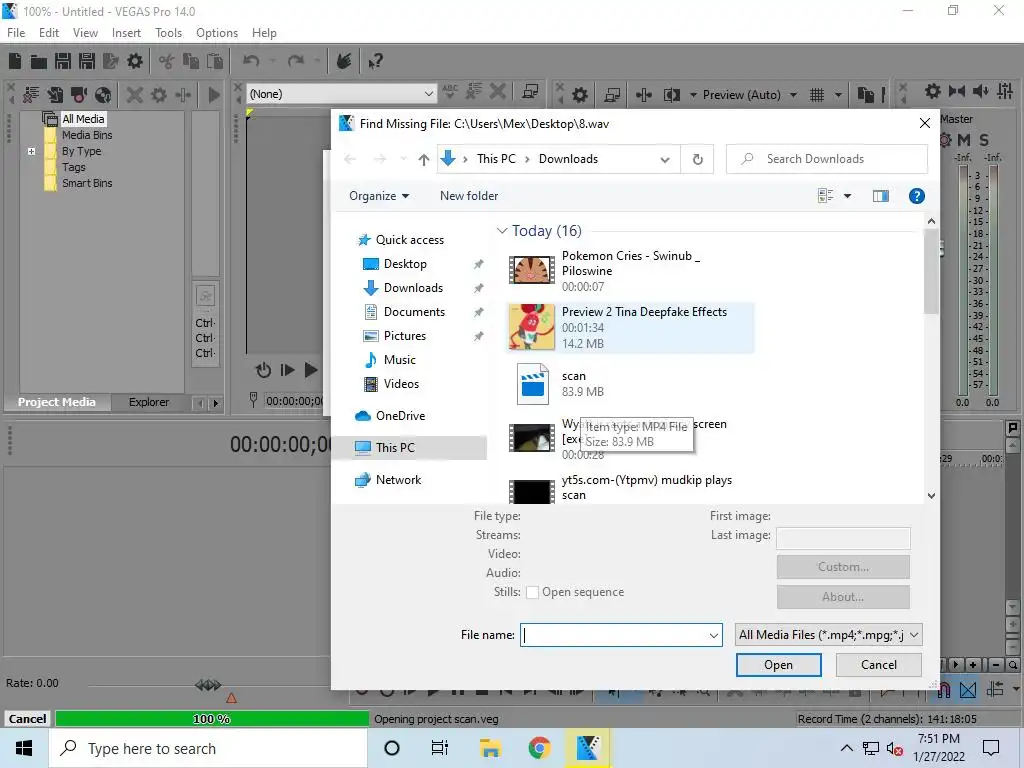This screenshot has width=1024, height=768.
Task: Open the Preview (Auto) quality dropdown
Action: [x=793, y=95]
